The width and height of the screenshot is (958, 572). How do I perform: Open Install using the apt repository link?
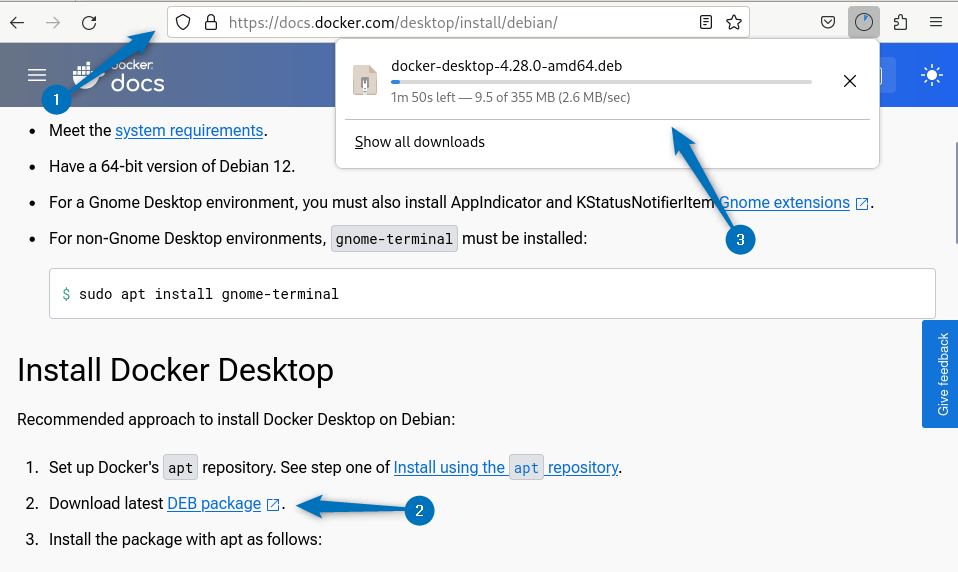click(x=506, y=468)
